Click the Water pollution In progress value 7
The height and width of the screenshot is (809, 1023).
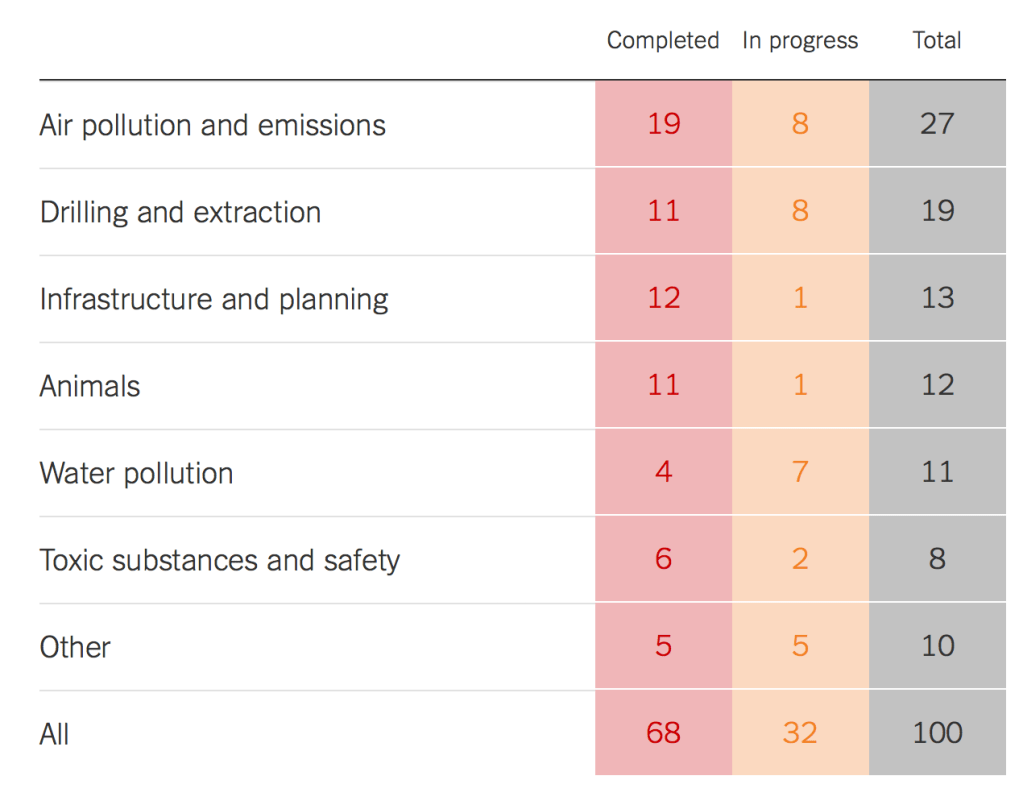(800, 472)
